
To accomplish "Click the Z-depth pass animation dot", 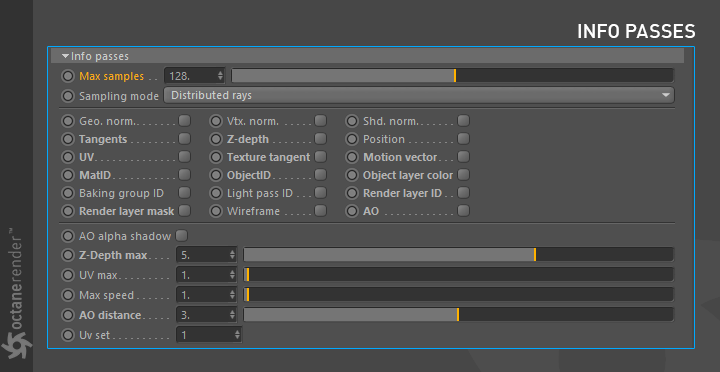I will tap(216, 139).
